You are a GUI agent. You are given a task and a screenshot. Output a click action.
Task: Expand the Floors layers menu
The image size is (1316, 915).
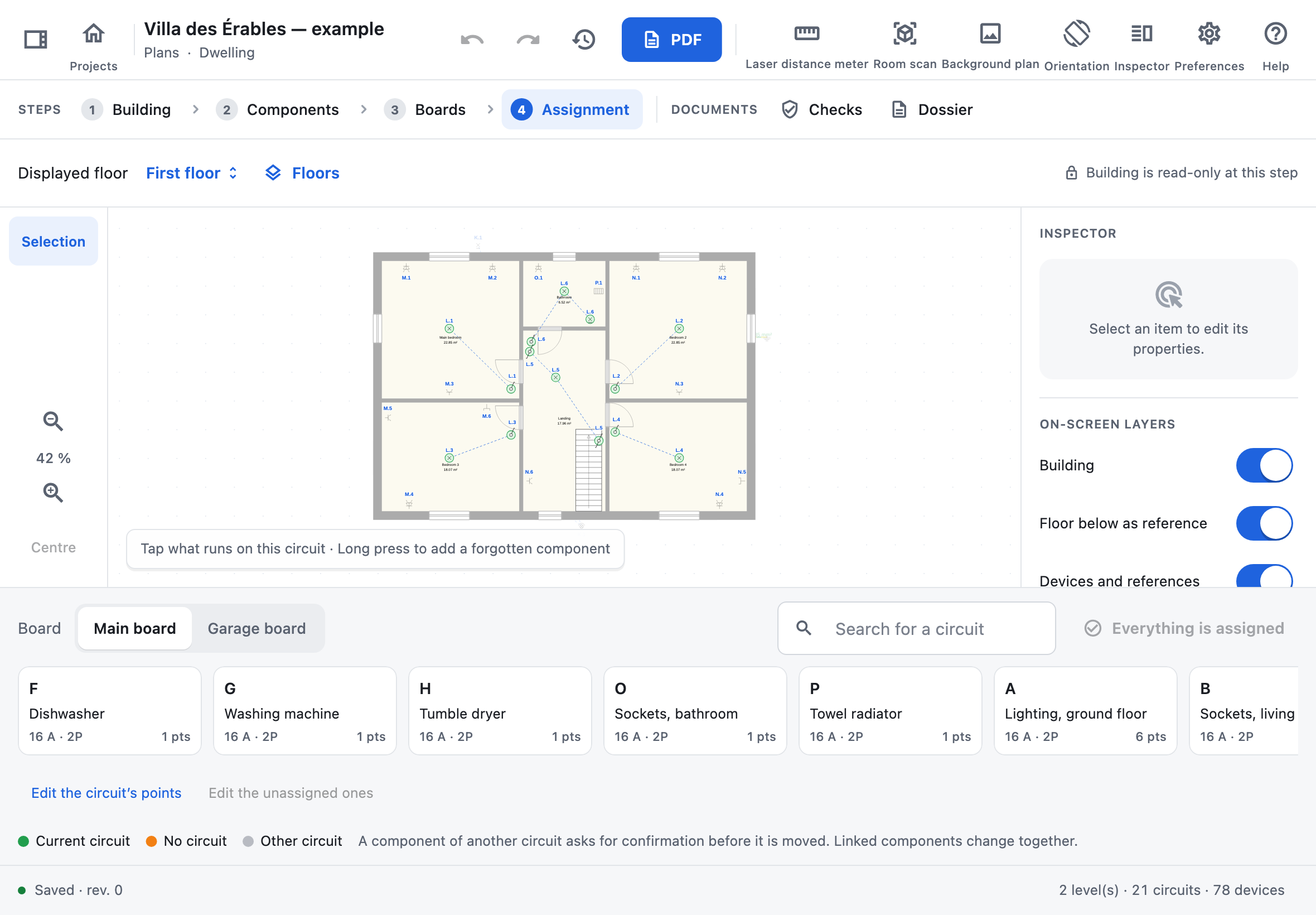[x=302, y=173]
